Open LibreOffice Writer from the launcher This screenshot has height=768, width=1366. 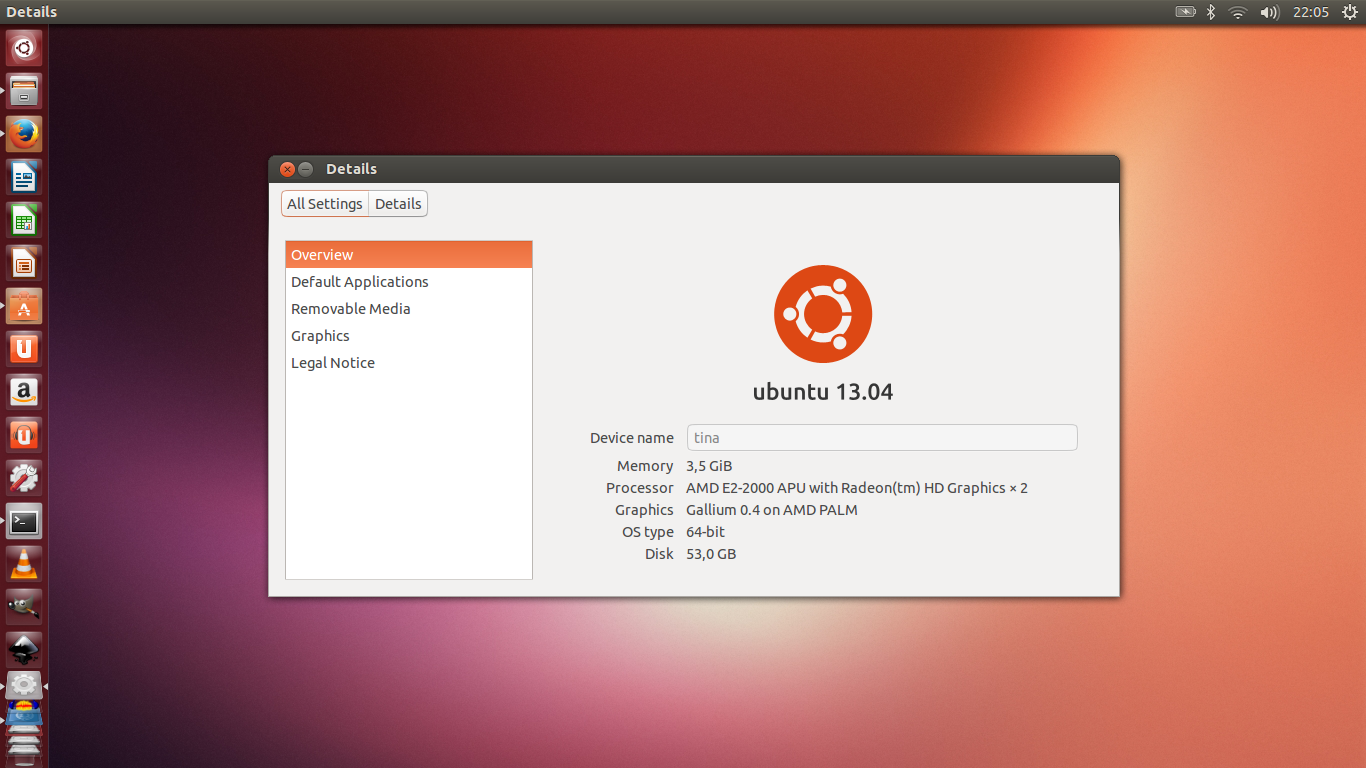[x=24, y=178]
